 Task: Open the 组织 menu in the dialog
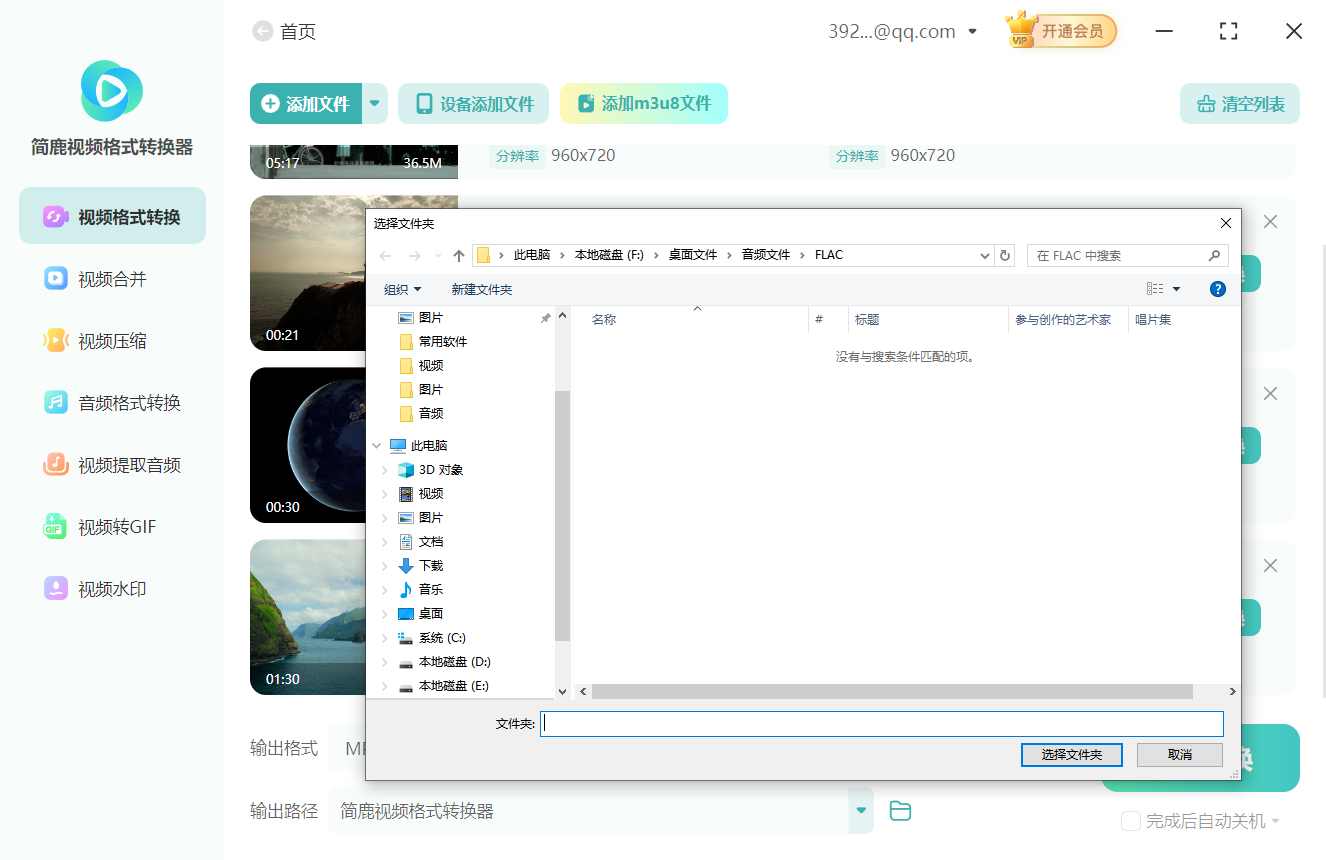(402, 289)
